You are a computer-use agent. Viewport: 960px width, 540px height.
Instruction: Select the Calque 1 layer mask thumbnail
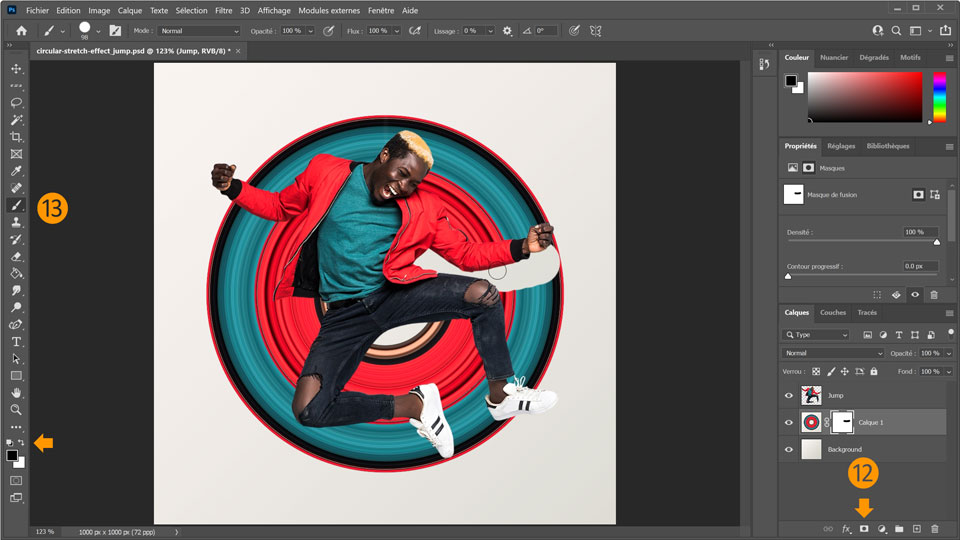pyautogui.click(x=842, y=423)
